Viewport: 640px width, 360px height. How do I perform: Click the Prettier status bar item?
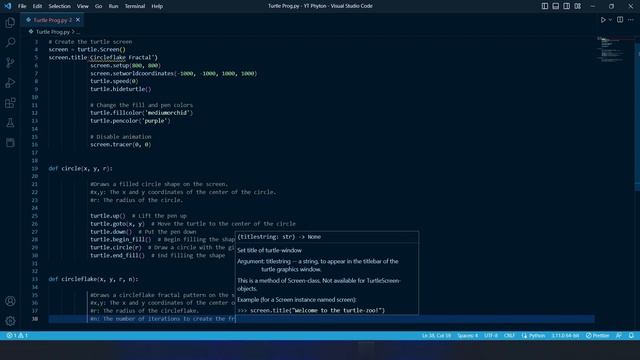point(598,336)
